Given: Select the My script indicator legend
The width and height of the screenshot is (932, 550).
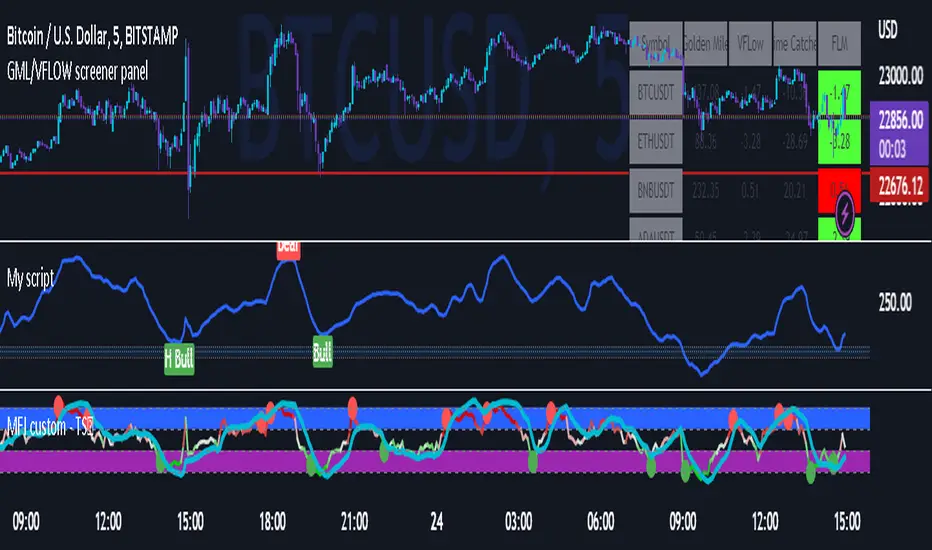Looking at the screenshot, I should pyautogui.click(x=30, y=278).
